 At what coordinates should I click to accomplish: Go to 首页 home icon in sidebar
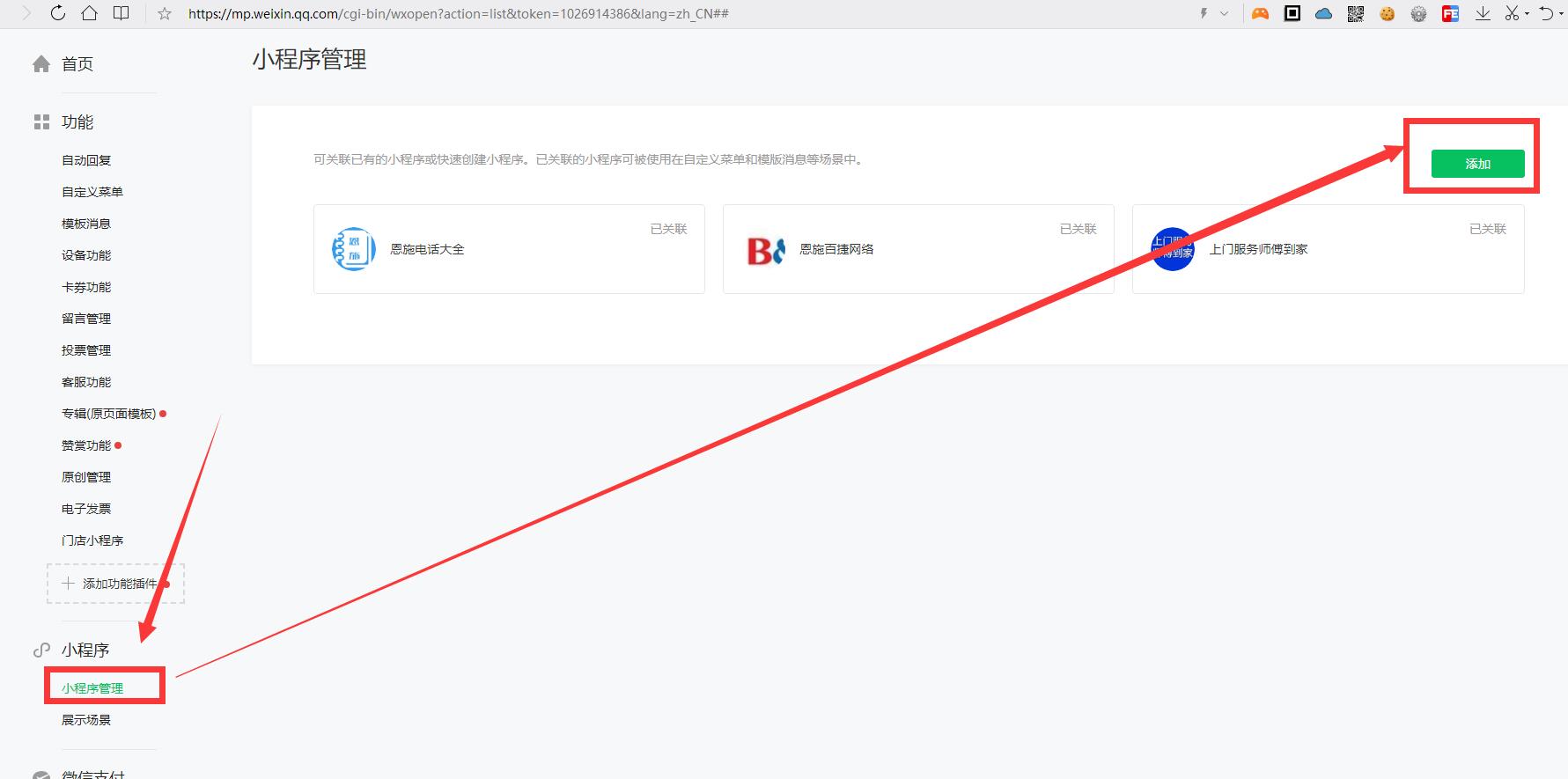click(x=41, y=64)
